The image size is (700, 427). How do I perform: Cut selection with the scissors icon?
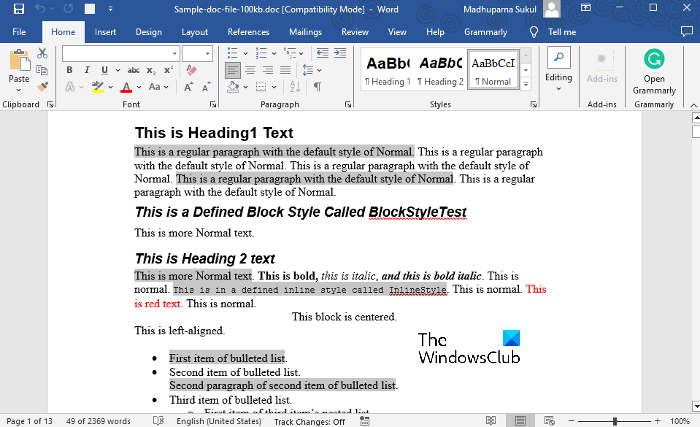pos(43,53)
